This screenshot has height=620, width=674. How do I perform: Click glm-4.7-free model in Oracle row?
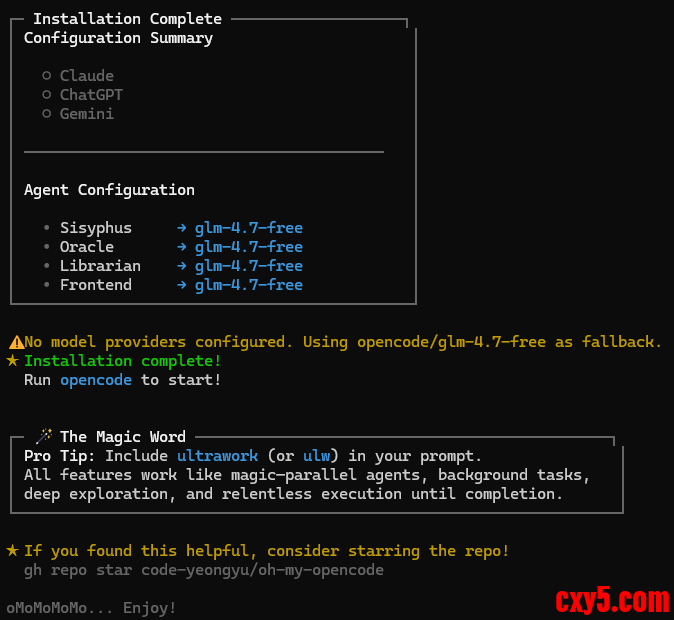[x=249, y=247]
